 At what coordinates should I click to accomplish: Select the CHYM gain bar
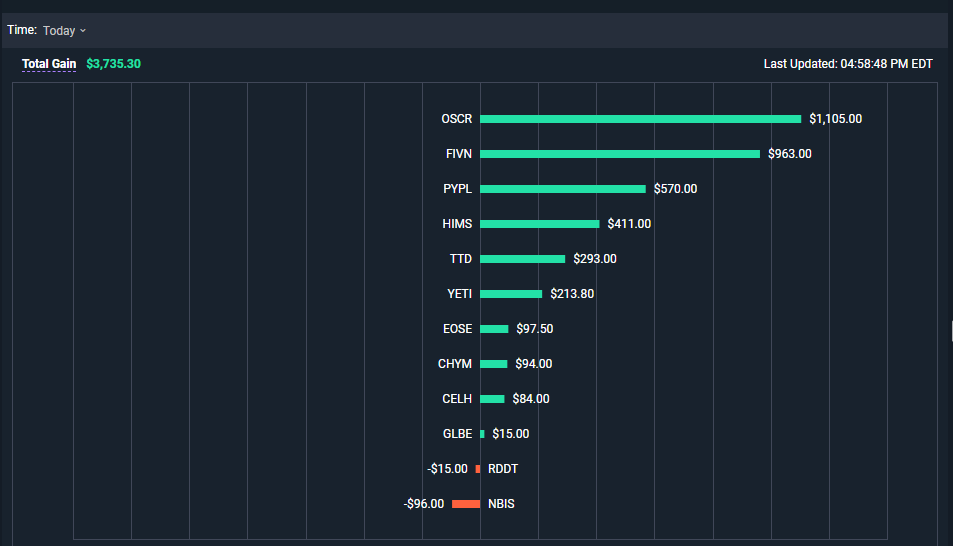[494, 364]
